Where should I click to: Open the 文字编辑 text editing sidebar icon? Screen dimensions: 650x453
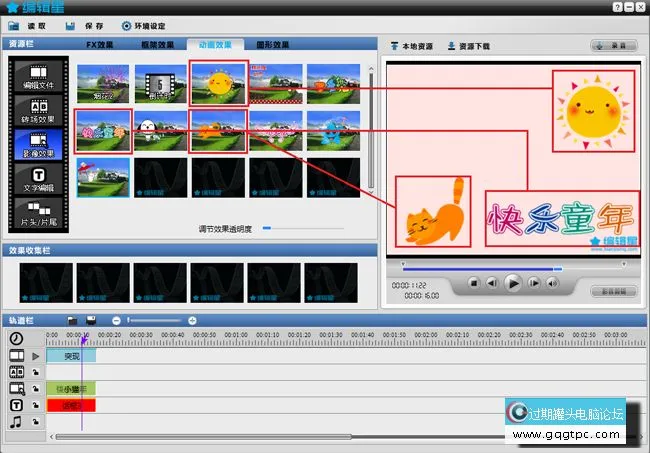38,180
